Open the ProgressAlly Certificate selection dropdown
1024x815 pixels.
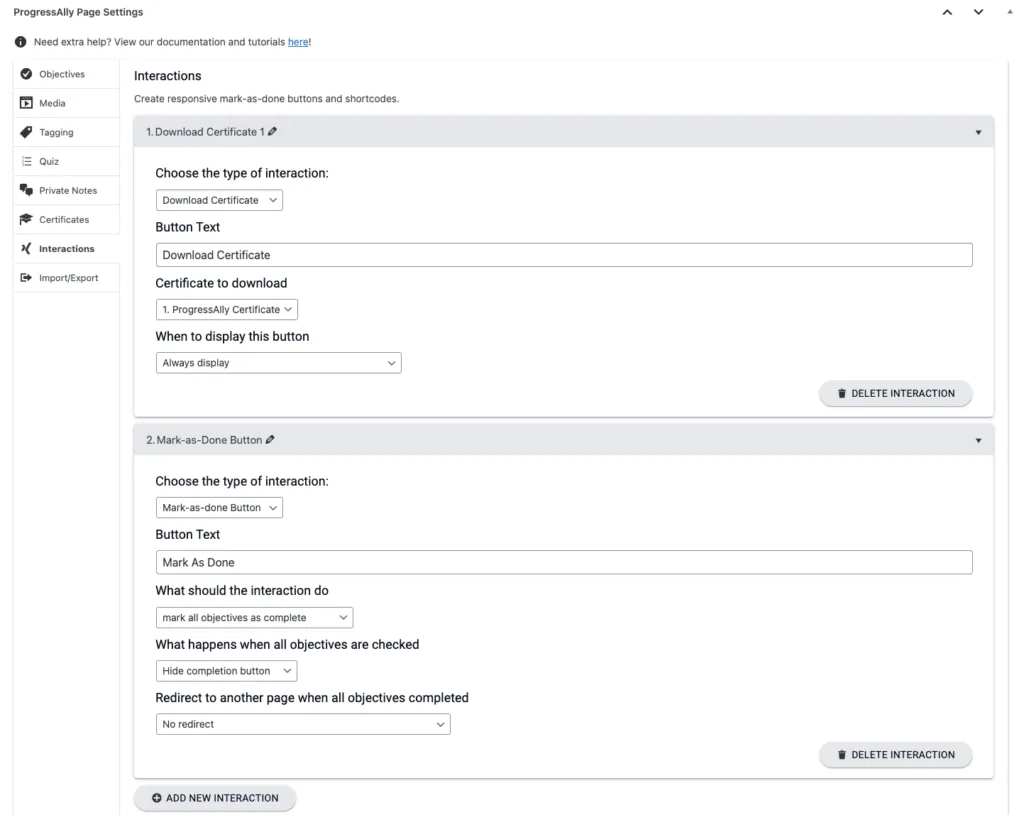click(x=227, y=310)
